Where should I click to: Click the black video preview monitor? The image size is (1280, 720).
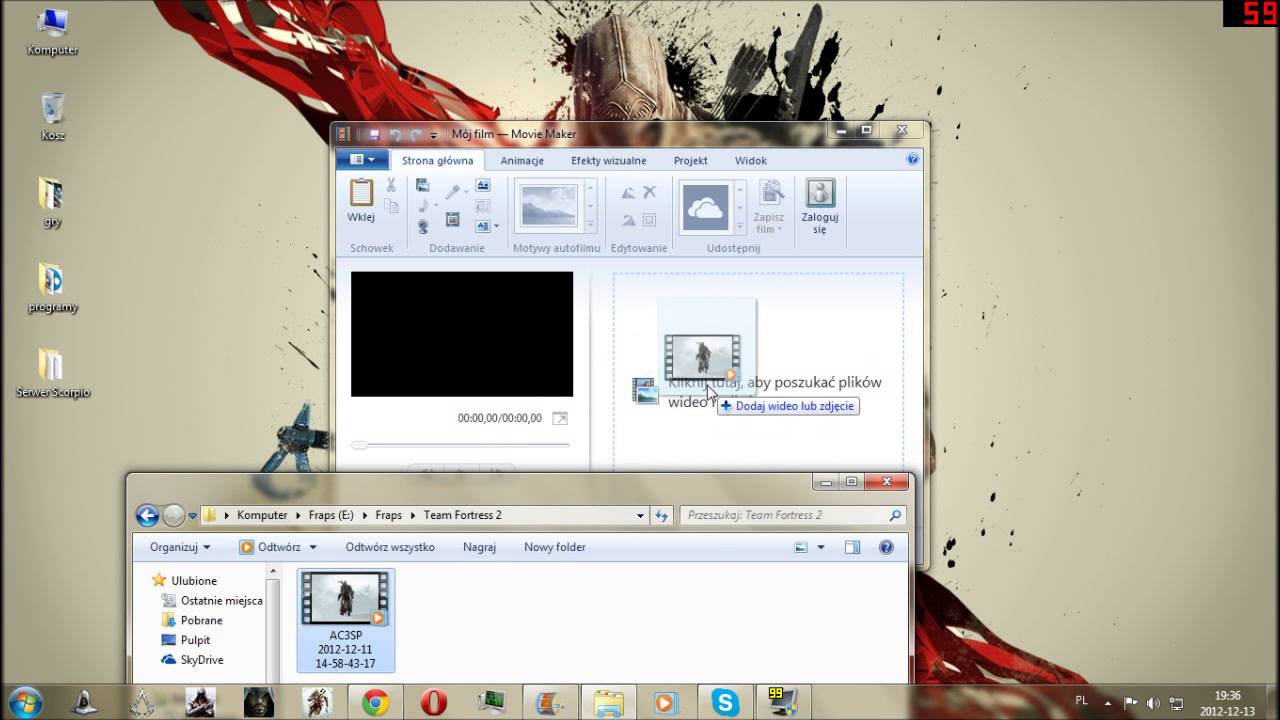(462, 334)
